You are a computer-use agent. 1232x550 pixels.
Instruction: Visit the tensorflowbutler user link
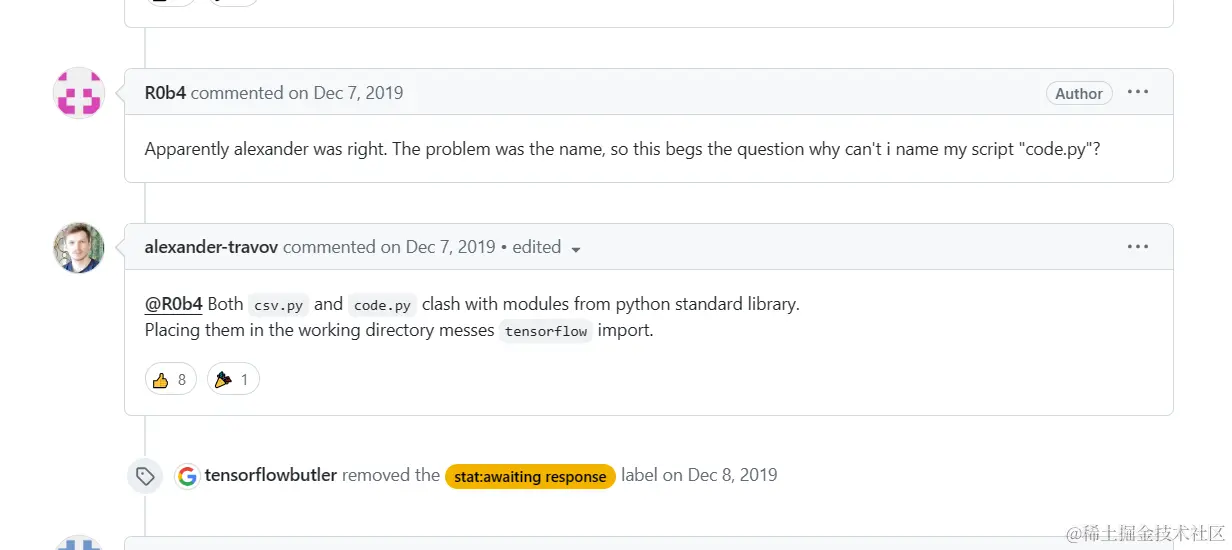[271, 475]
